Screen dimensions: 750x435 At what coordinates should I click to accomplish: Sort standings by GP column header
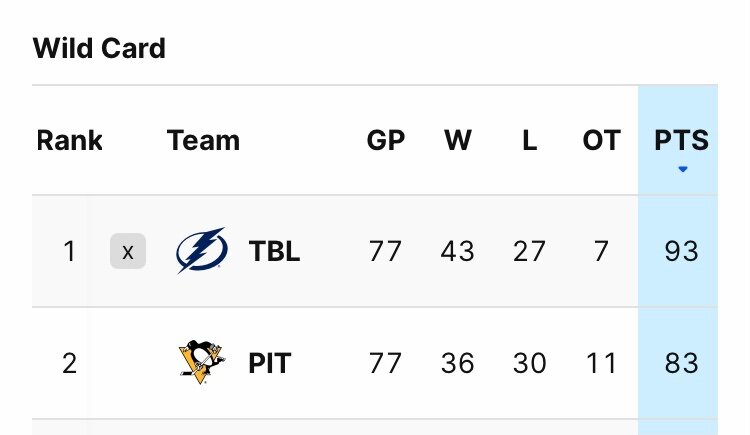click(x=386, y=140)
